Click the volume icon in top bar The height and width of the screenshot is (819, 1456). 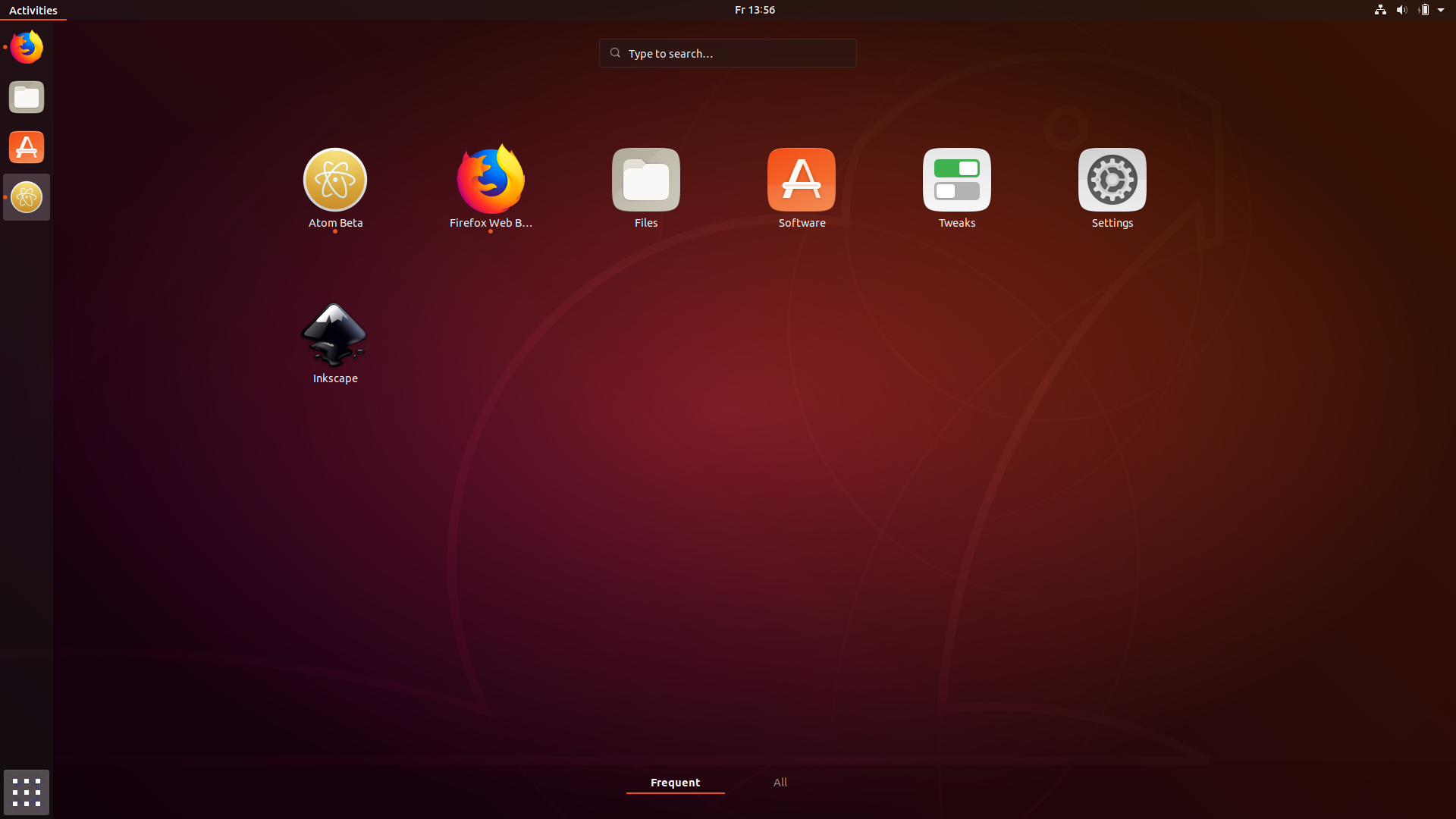[x=1401, y=10]
